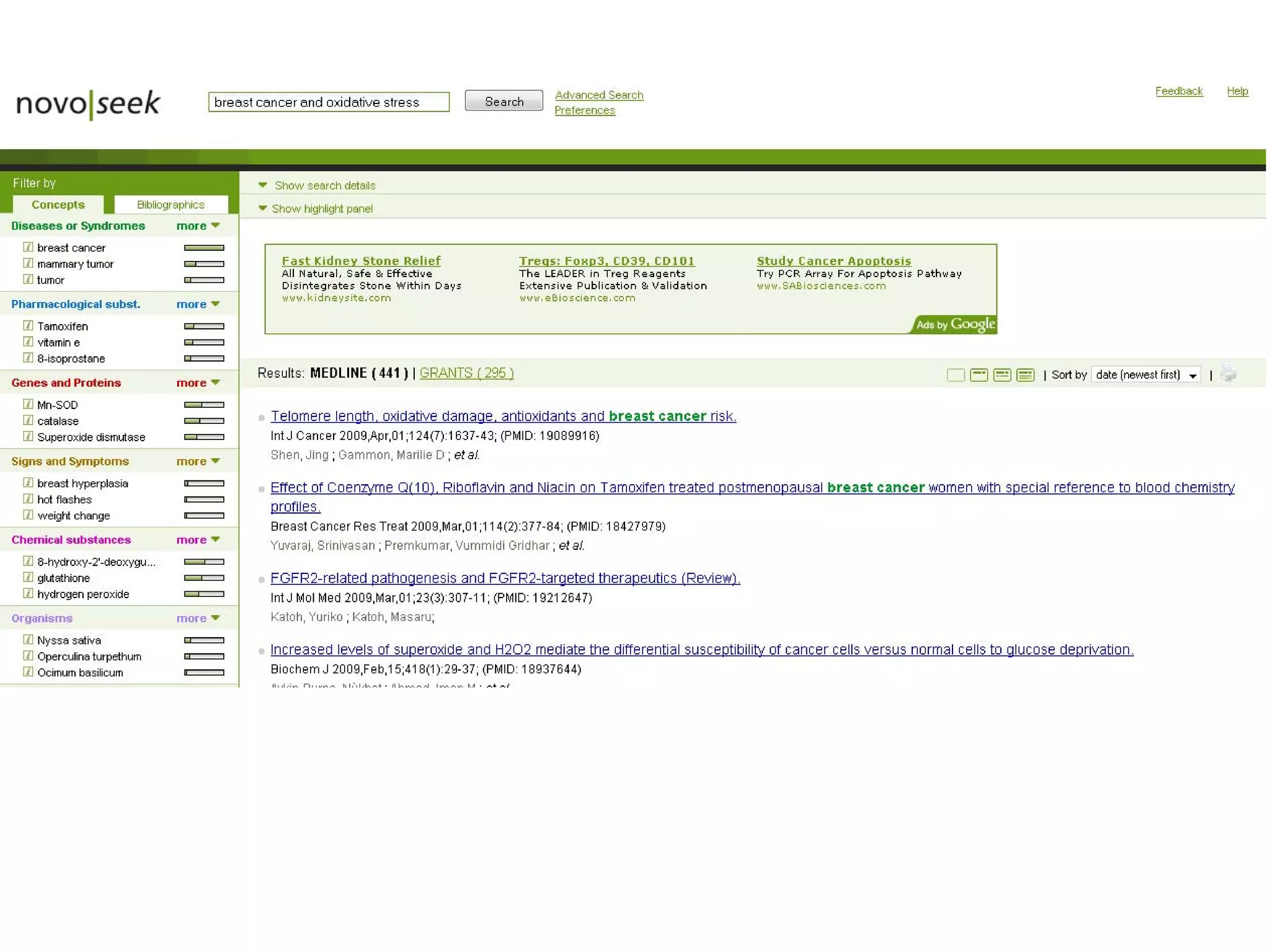Open the Fast Kidney Stone Relief ad

(361, 261)
